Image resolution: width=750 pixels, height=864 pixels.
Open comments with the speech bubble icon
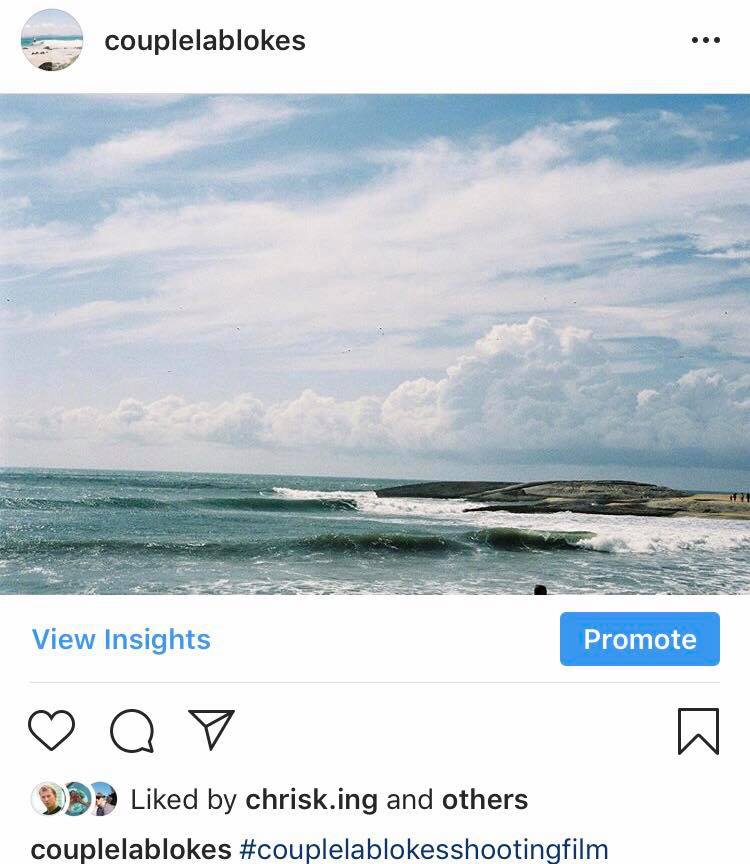(132, 731)
